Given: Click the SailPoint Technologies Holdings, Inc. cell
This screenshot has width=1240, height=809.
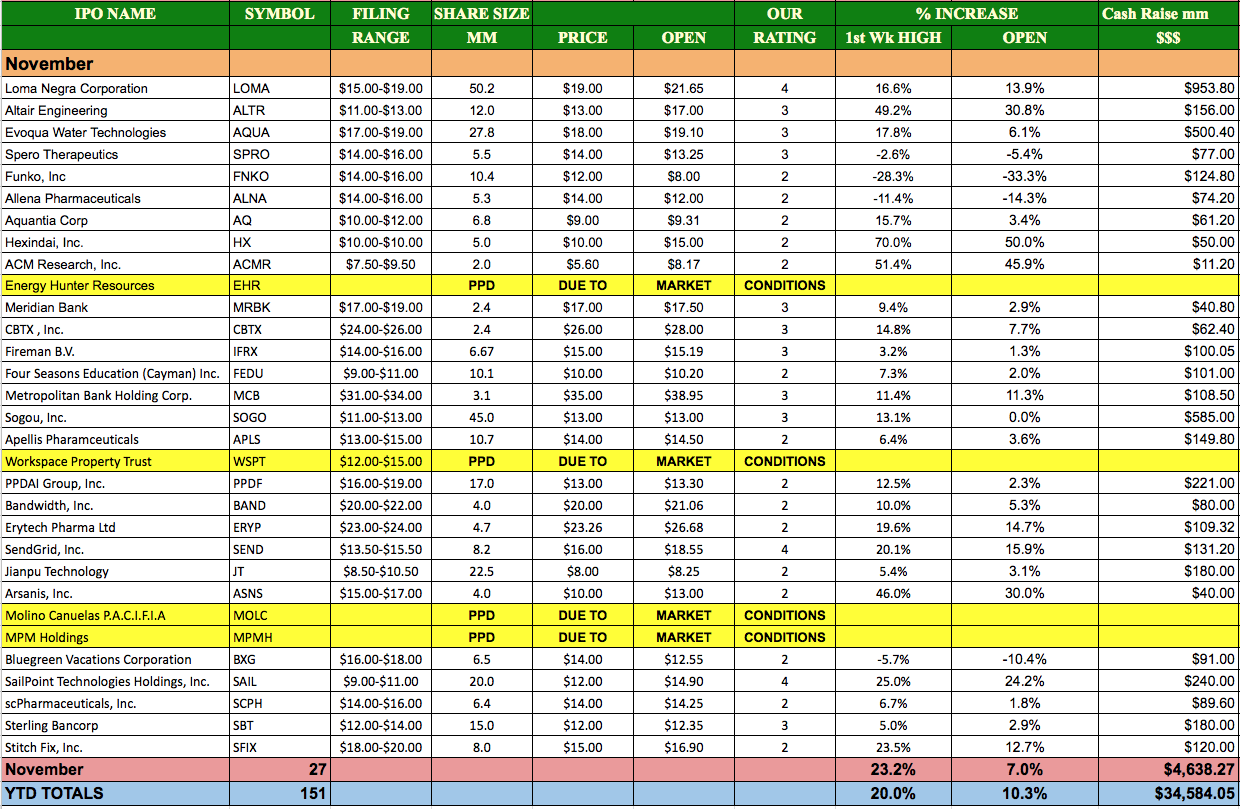Looking at the screenshot, I should [x=115, y=682].
